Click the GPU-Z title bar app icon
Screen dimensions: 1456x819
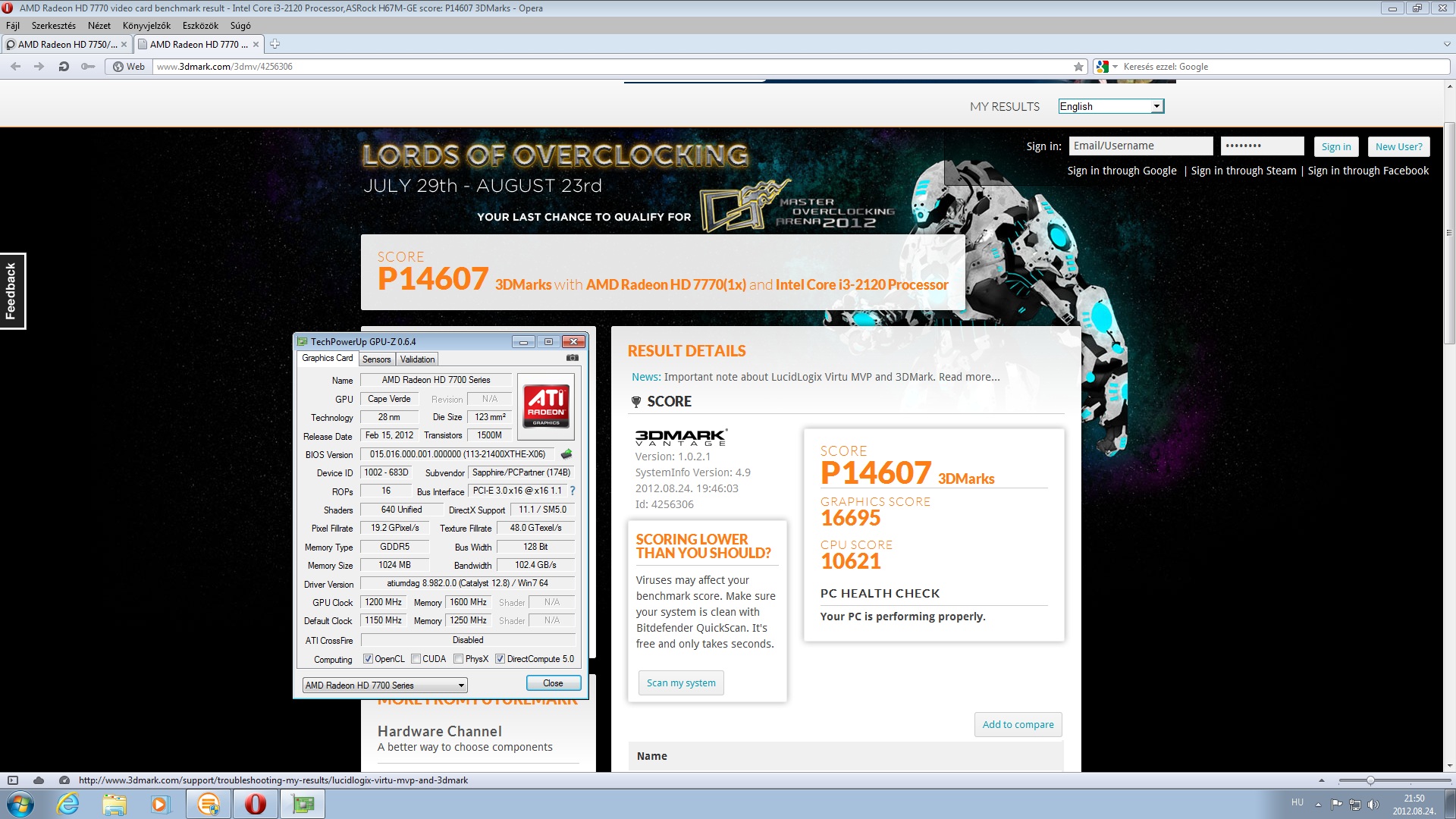pyautogui.click(x=303, y=342)
